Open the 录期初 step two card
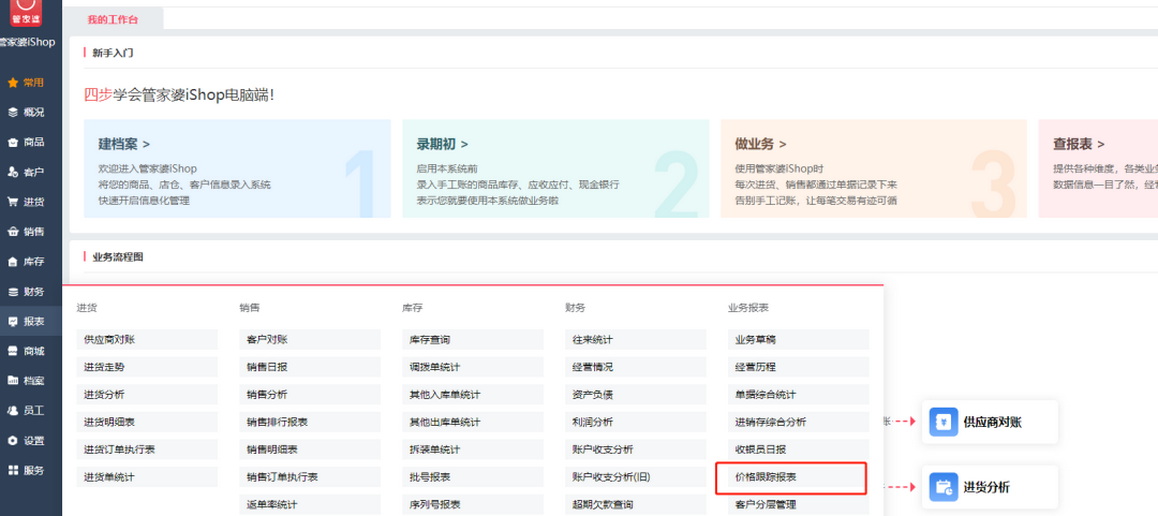This screenshot has width=1158, height=516. [x=555, y=169]
